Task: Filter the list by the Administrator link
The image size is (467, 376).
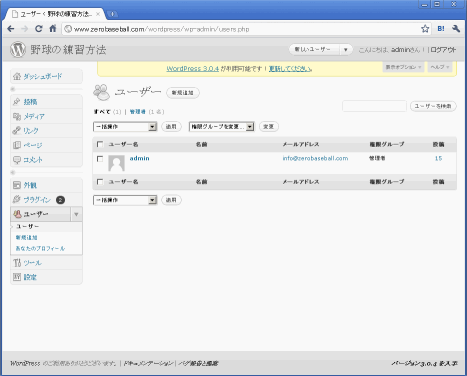Action: coord(138,112)
